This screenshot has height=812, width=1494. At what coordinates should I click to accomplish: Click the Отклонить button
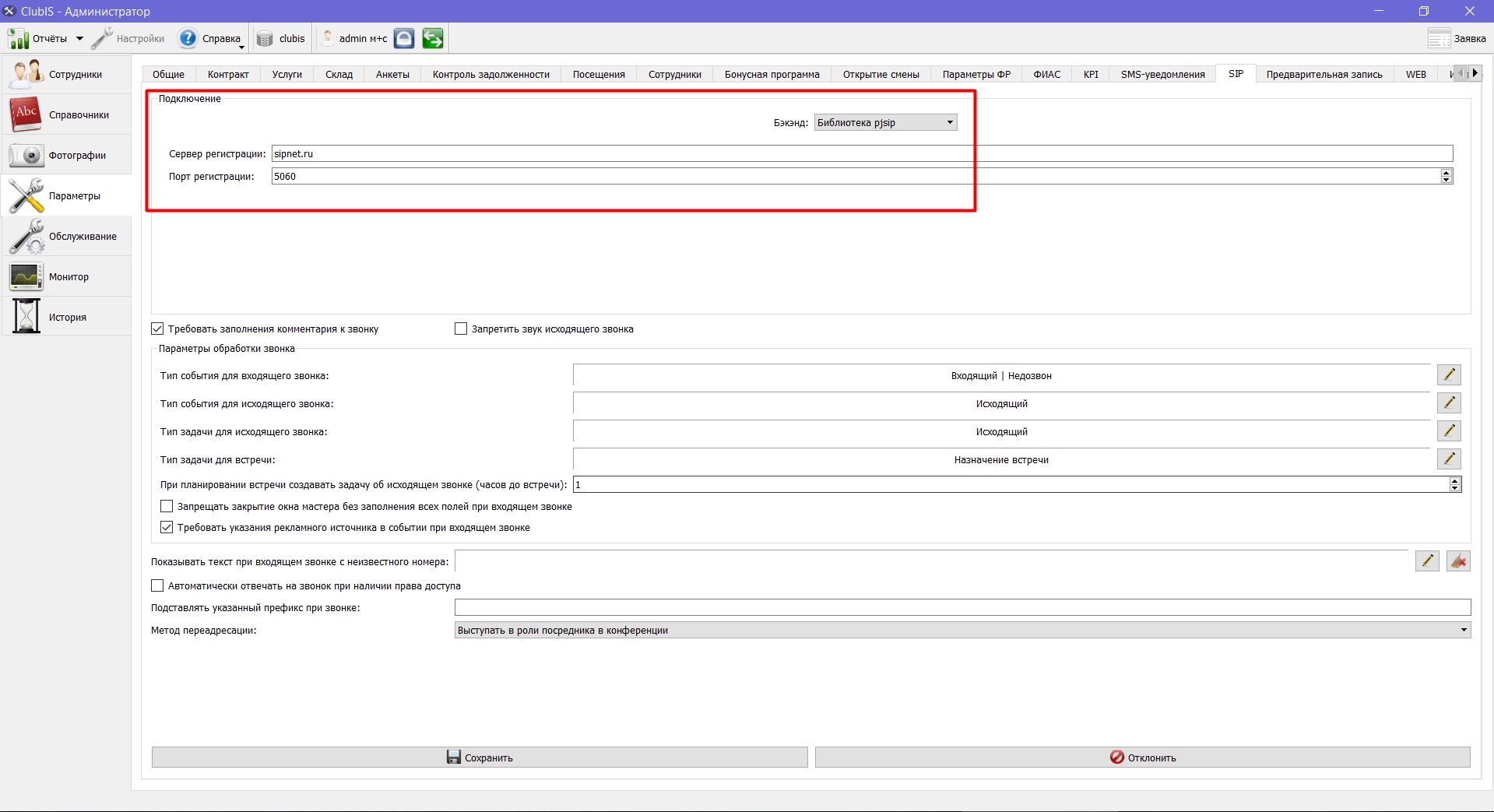(x=1142, y=758)
